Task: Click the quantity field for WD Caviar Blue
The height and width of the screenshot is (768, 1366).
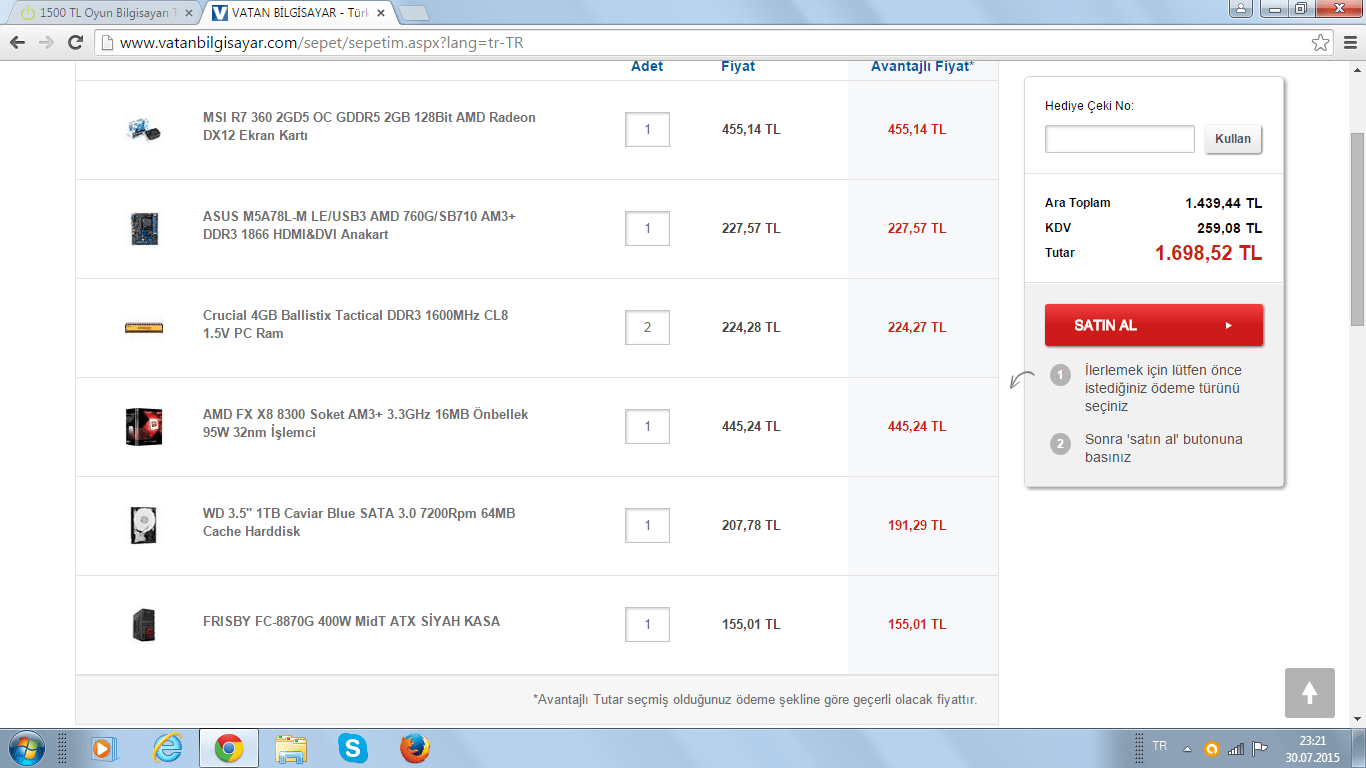Action: [647, 525]
